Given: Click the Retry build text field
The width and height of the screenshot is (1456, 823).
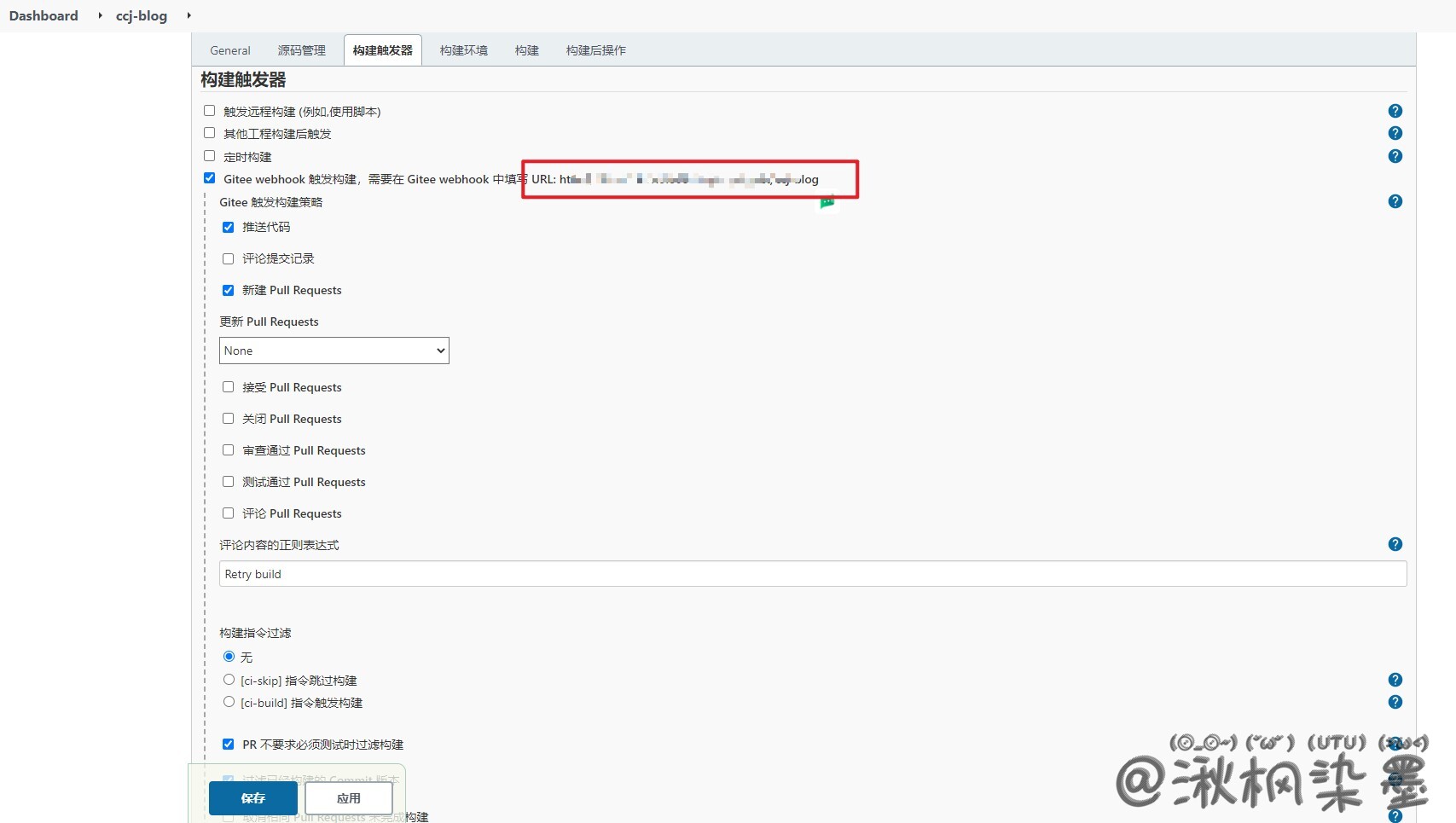Looking at the screenshot, I should tap(812, 574).
